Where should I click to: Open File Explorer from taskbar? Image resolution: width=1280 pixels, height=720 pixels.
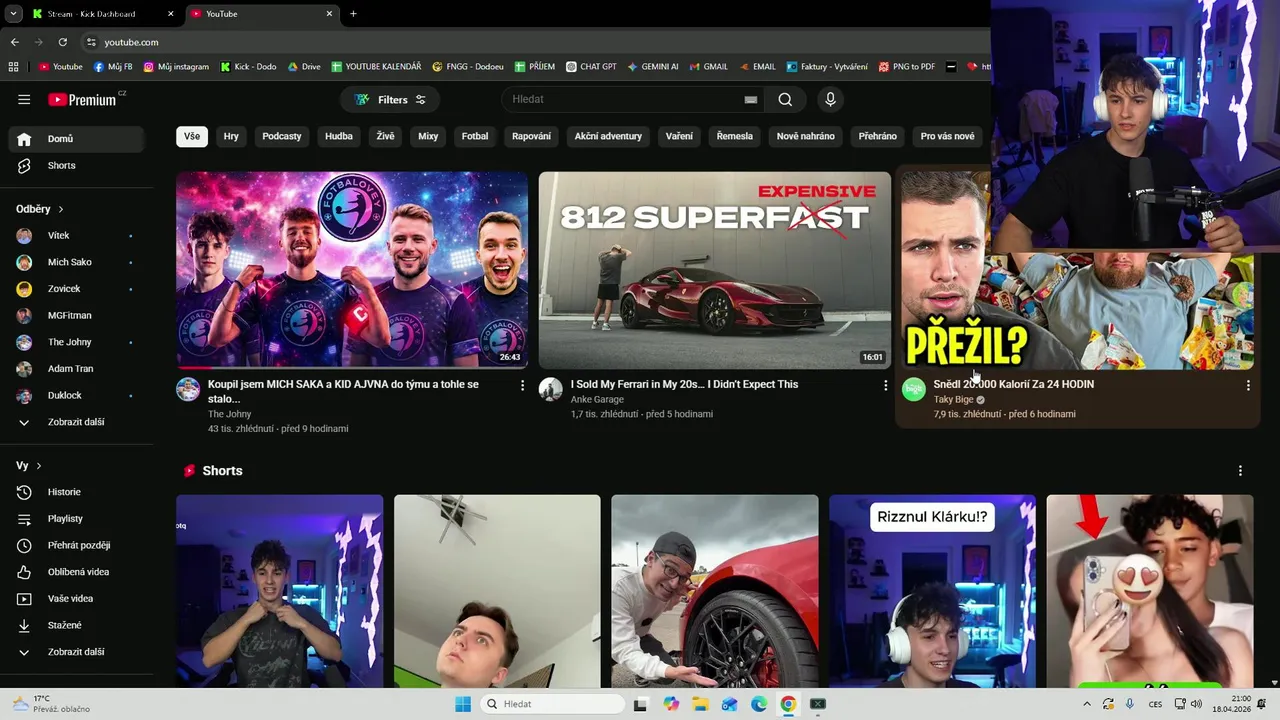[700, 704]
